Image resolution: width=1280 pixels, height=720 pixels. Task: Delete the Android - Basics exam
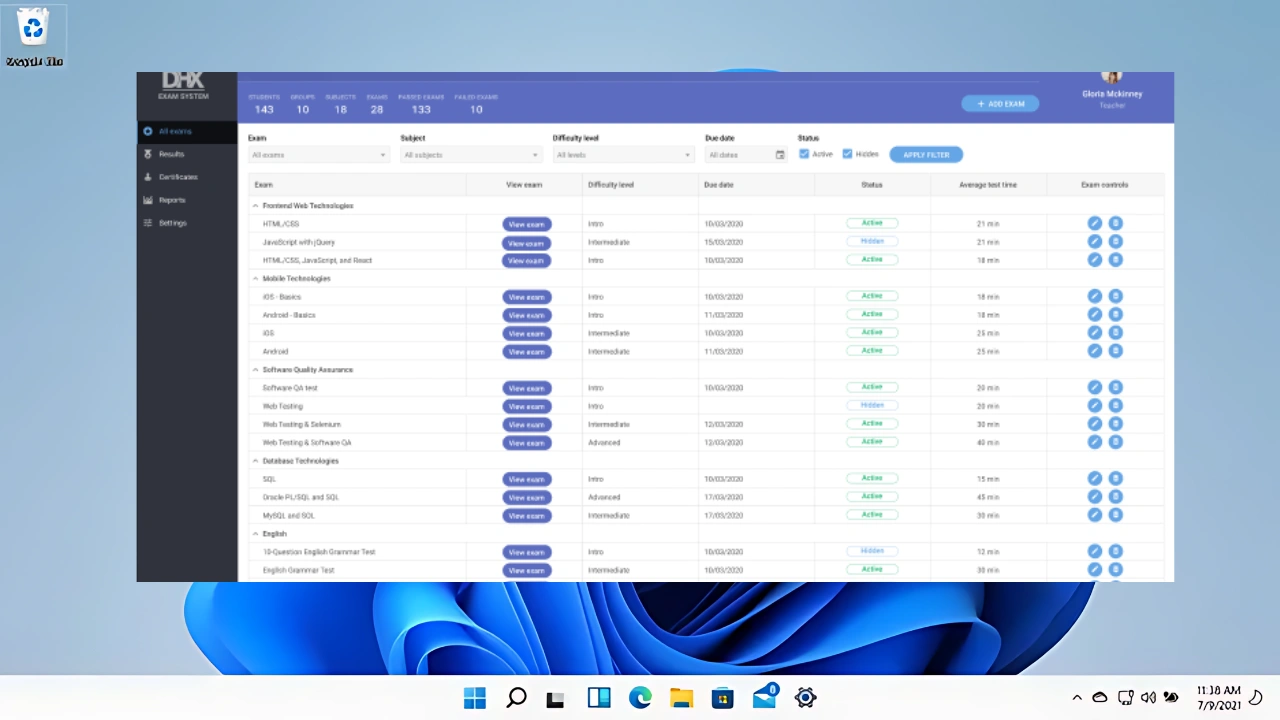[x=1115, y=315]
